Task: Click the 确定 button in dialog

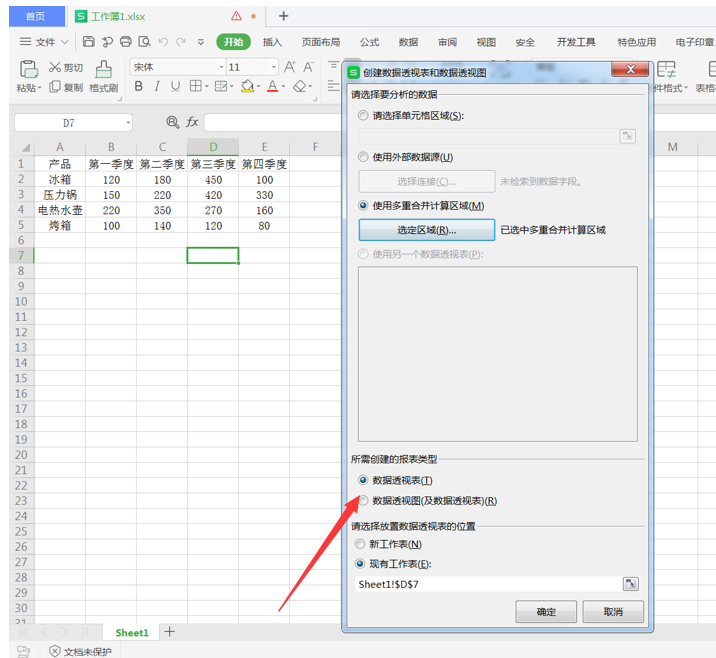Action: tap(546, 611)
